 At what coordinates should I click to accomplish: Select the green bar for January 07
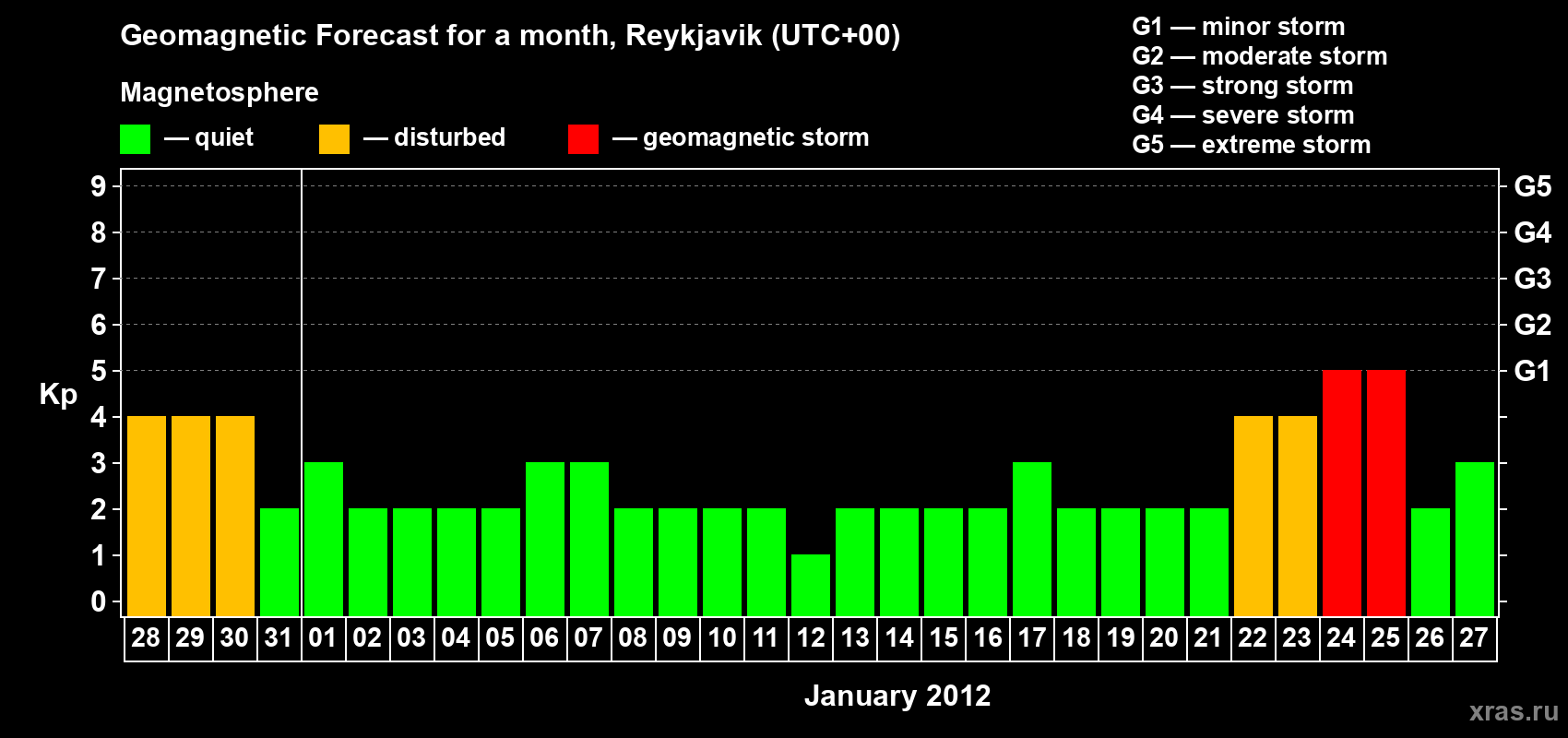[x=589, y=539]
